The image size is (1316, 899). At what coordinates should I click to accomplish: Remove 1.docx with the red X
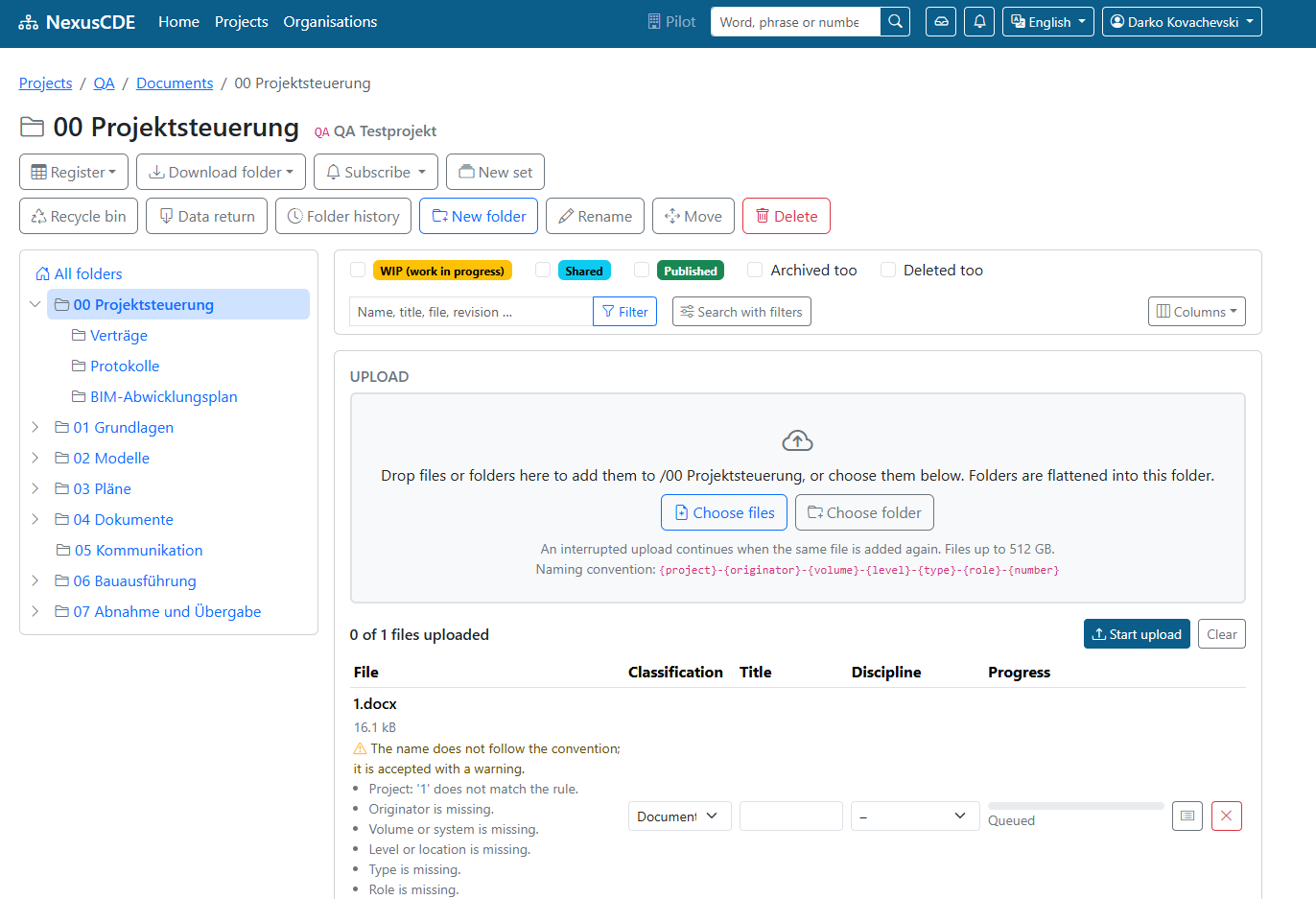(1227, 816)
